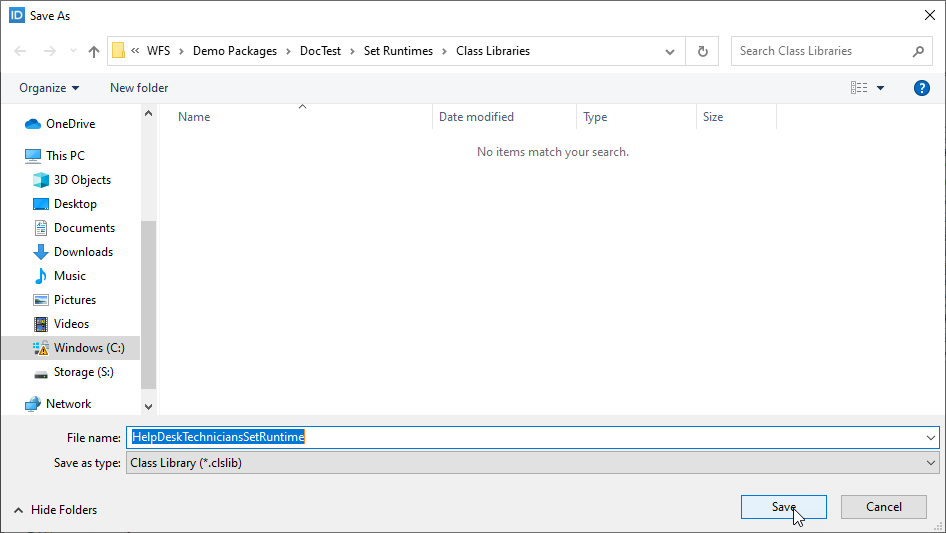Click the This PC monitor icon

(33, 156)
